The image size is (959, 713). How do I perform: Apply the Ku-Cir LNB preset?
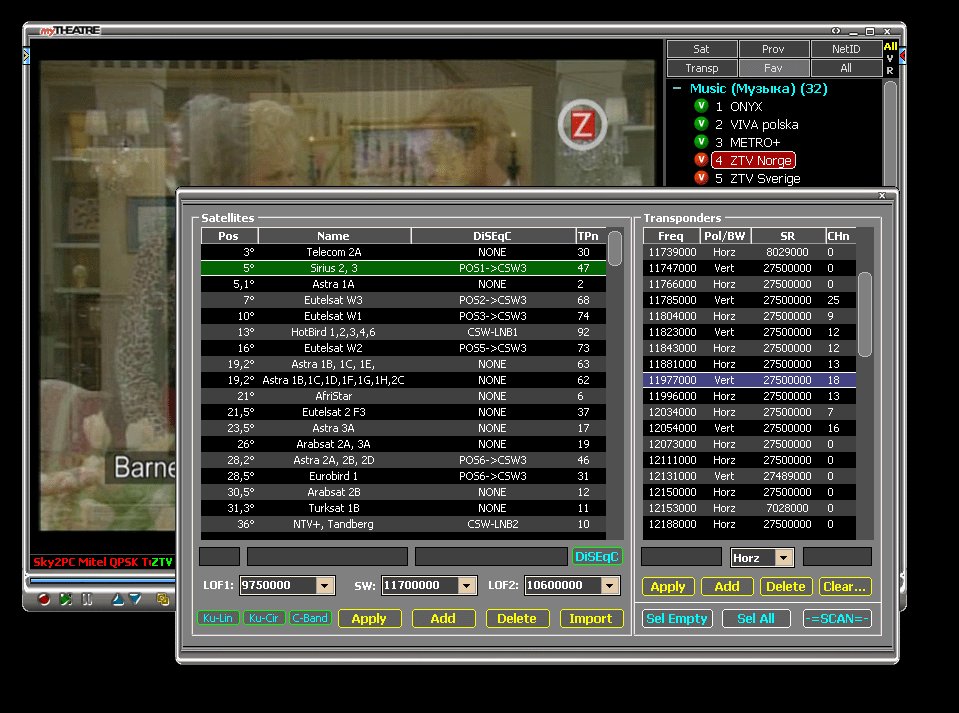[264, 618]
